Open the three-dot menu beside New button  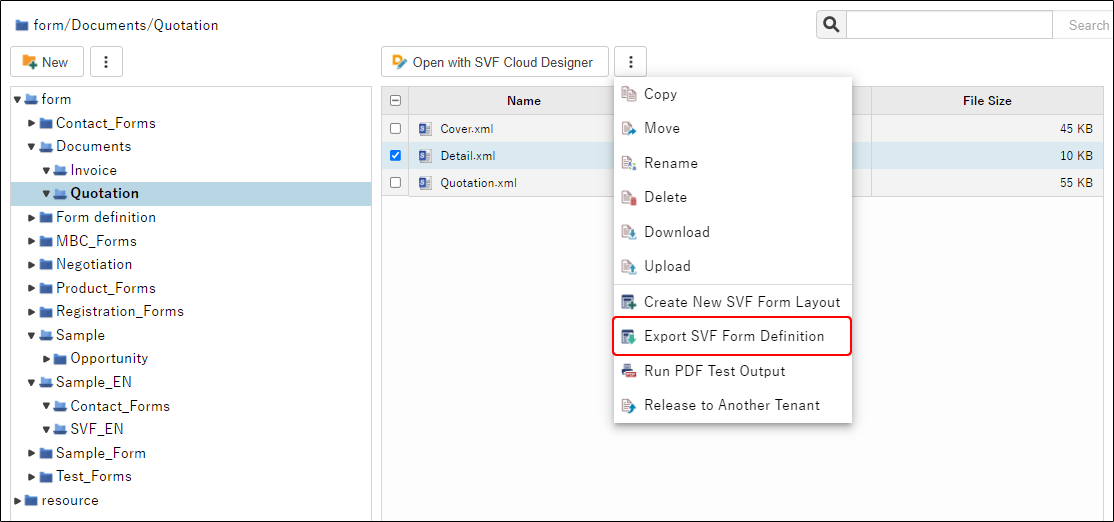(106, 62)
